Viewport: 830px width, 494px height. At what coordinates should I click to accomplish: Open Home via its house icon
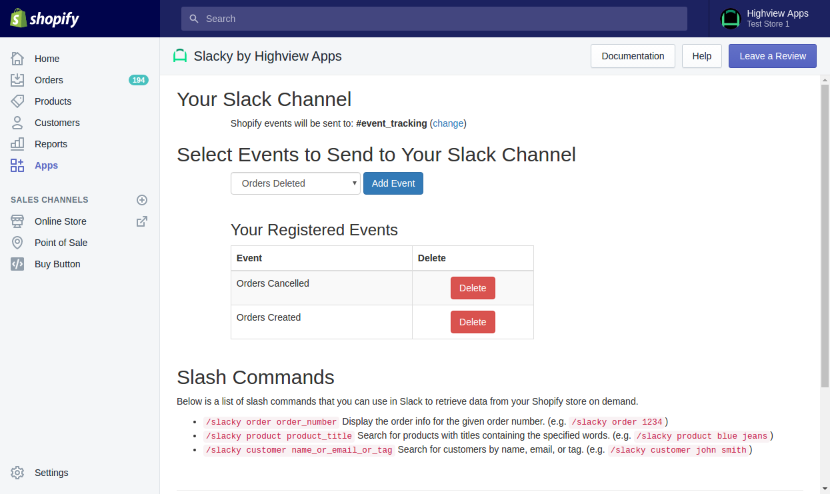click(17, 58)
